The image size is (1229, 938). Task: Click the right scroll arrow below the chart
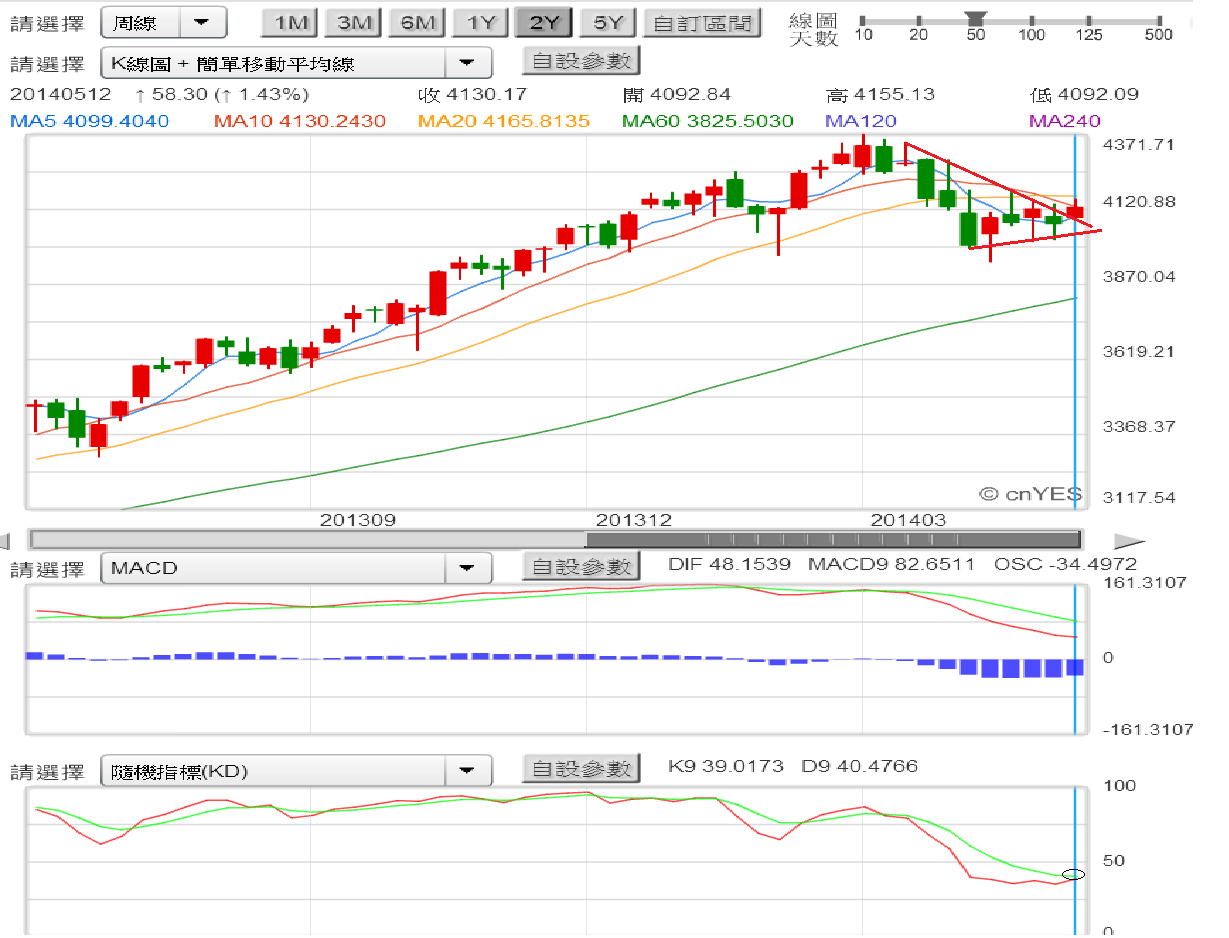1128,541
